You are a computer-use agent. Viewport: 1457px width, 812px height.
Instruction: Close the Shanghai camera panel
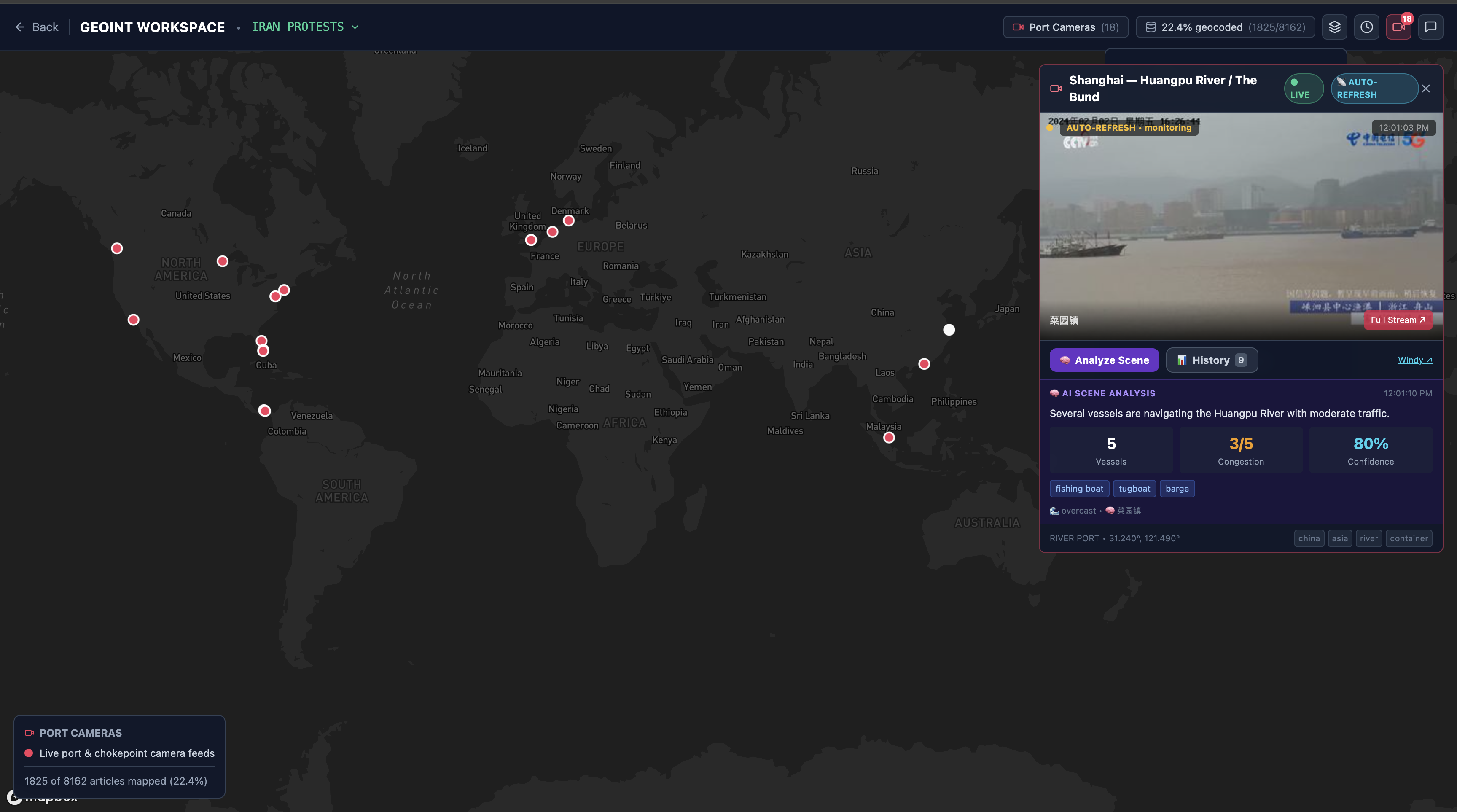pyautogui.click(x=1426, y=89)
